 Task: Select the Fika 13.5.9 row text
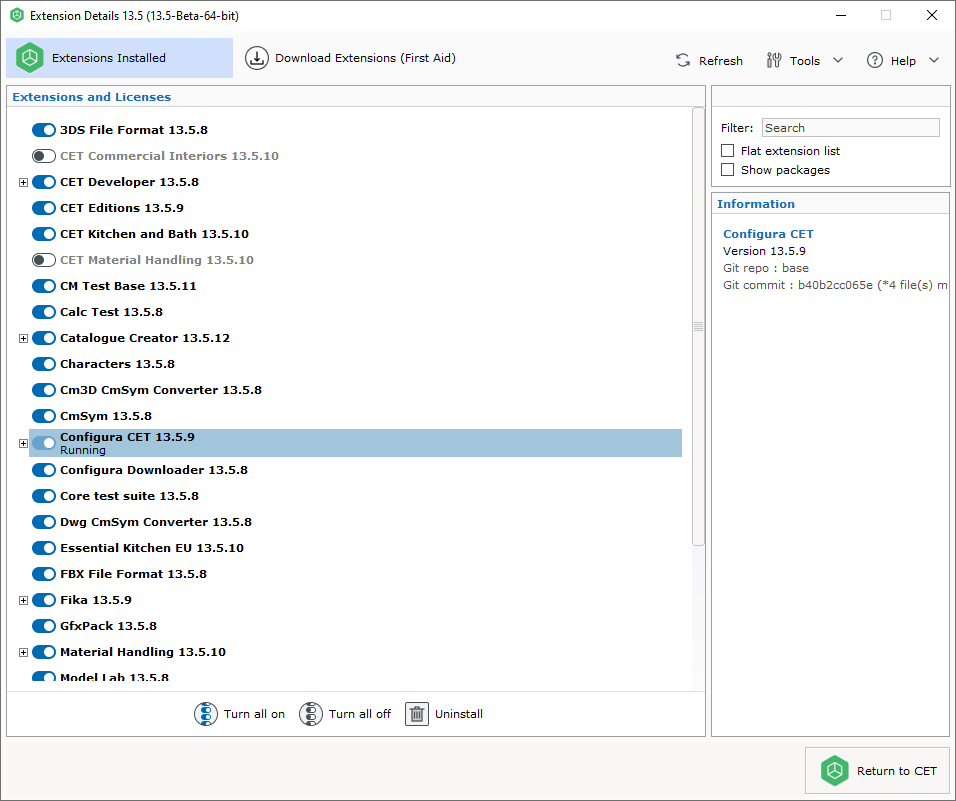point(96,600)
